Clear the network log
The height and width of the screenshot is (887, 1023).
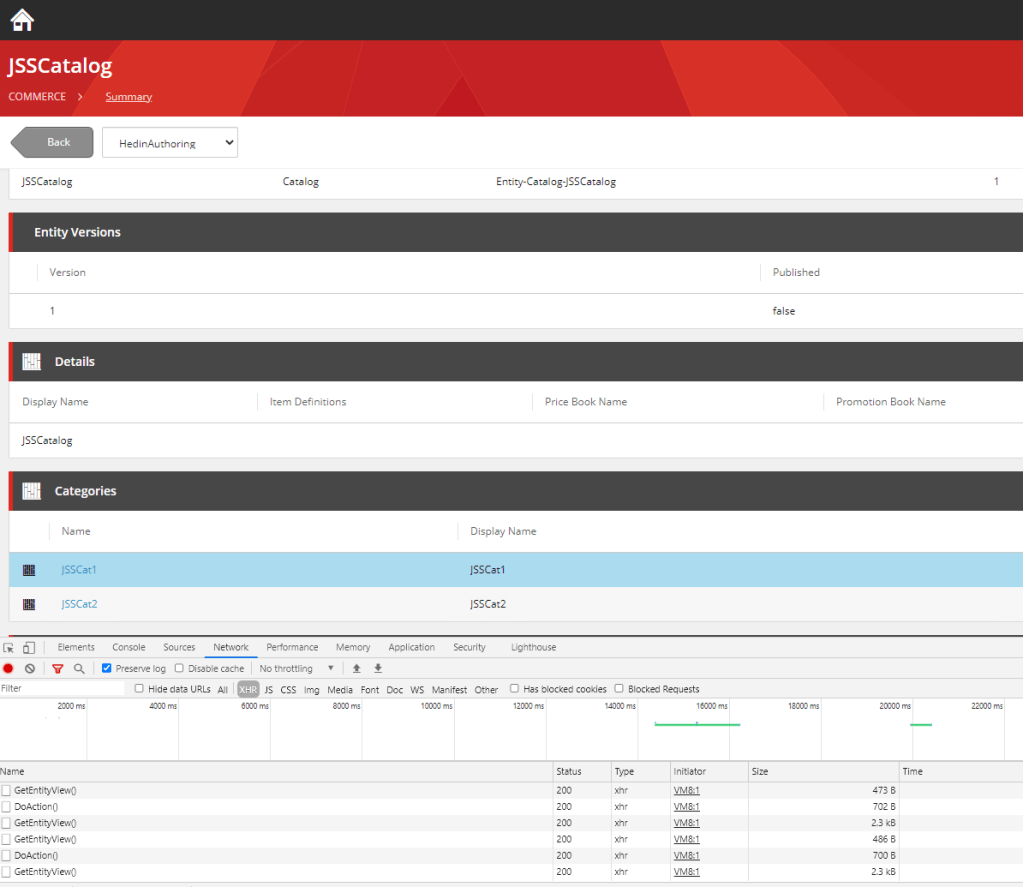point(30,669)
